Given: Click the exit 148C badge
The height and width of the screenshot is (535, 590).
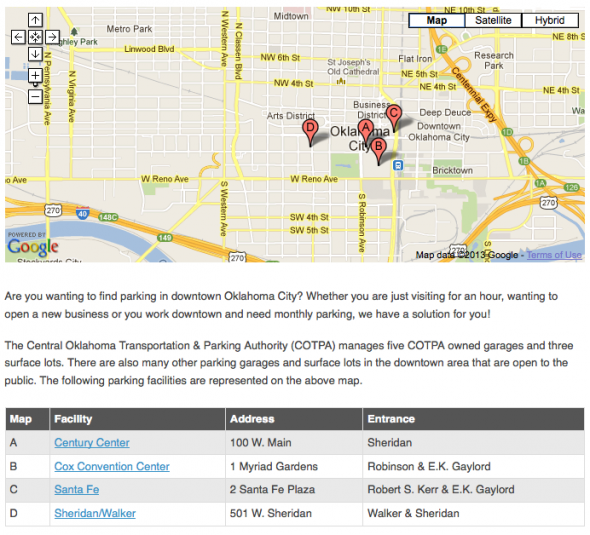Looking at the screenshot, I should coord(108,217).
